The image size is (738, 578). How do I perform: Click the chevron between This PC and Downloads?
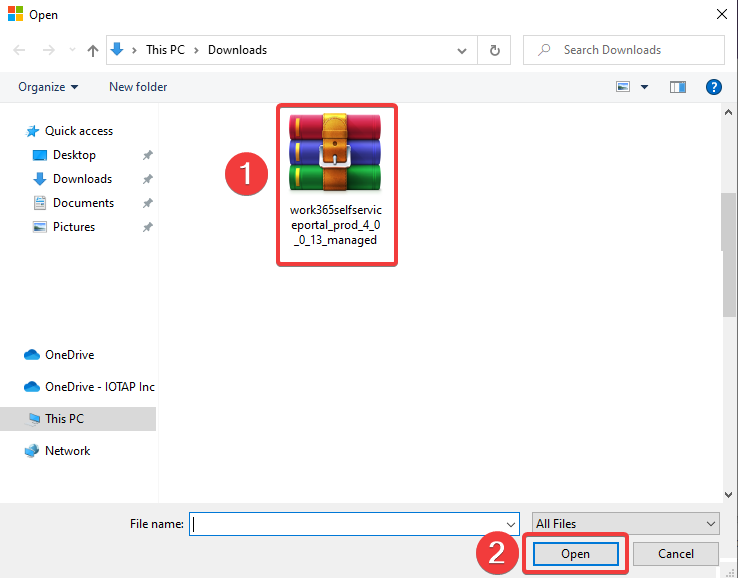[x=196, y=50]
